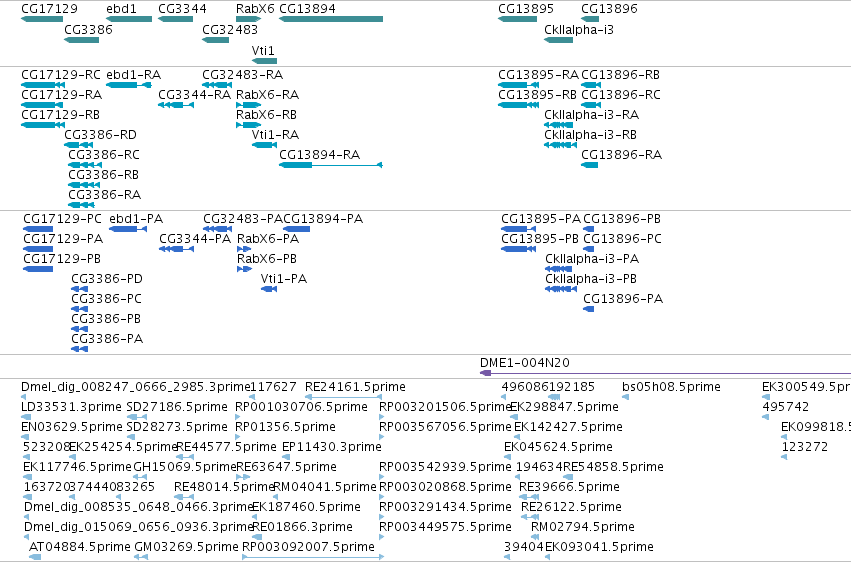Open the RabX6 gene feature in top track
The height and width of the screenshot is (562, 851).
click(249, 19)
